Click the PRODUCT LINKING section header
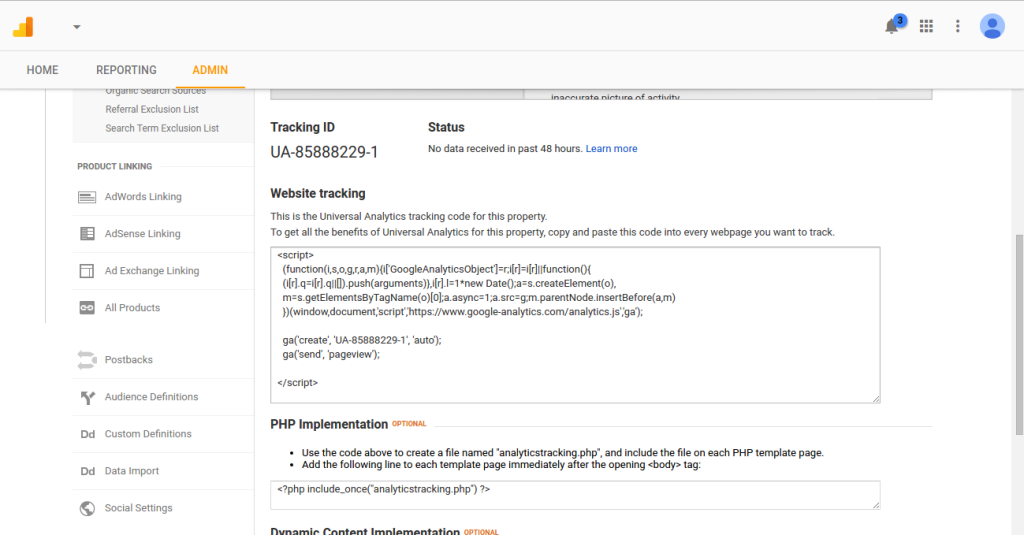Screen dimensions: 1024x535 pos(114,167)
